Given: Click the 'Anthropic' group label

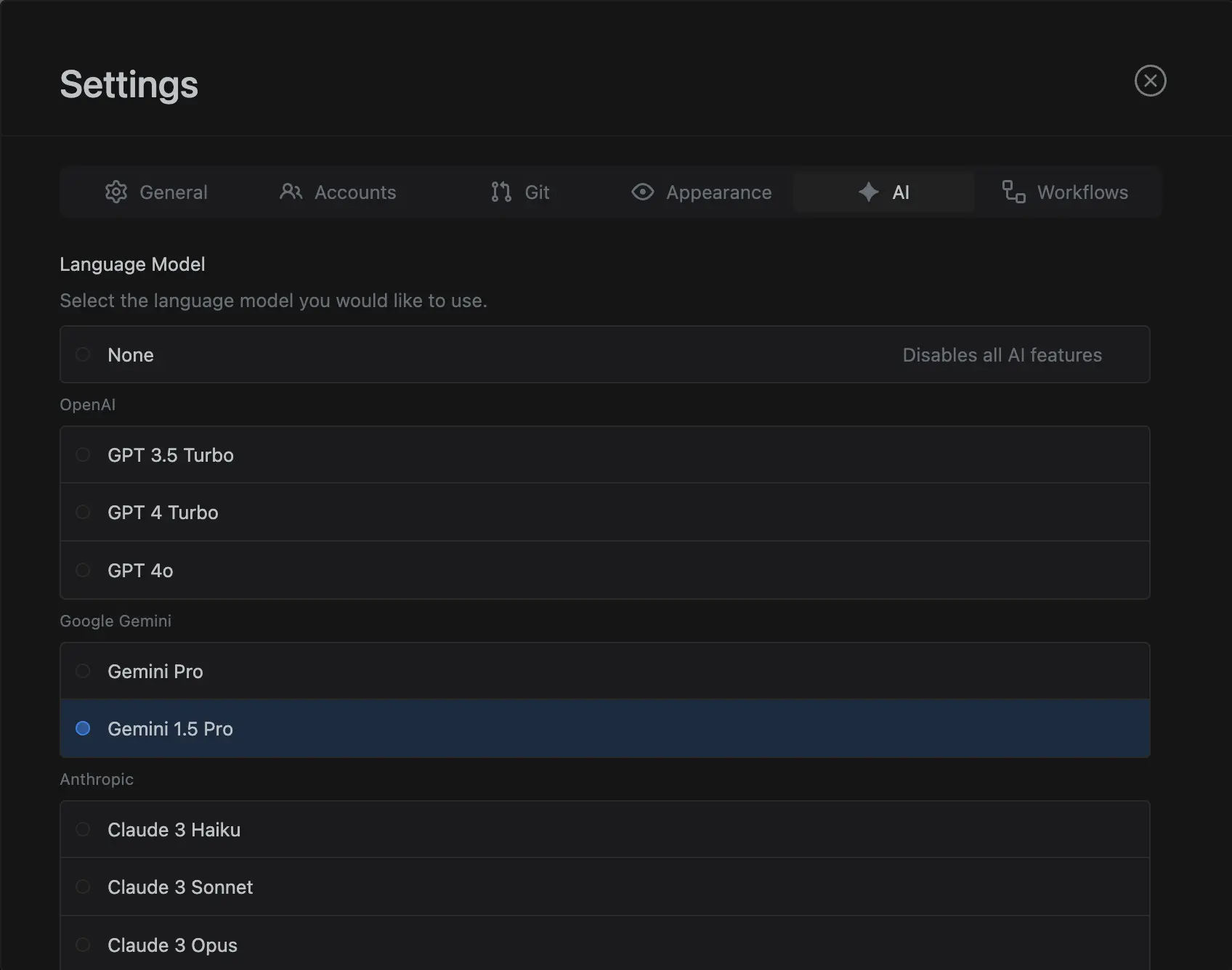Looking at the screenshot, I should point(97,779).
